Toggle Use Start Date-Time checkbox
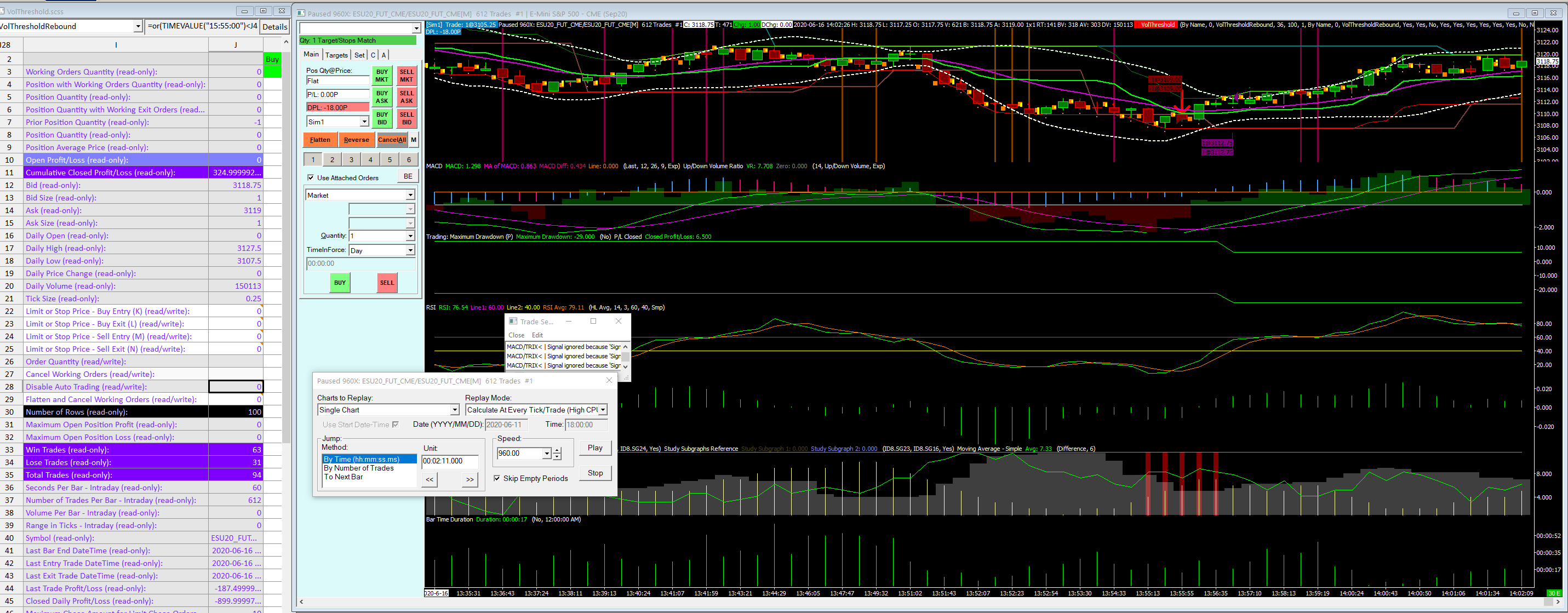The height and width of the screenshot is (613, 1568). 396,425
